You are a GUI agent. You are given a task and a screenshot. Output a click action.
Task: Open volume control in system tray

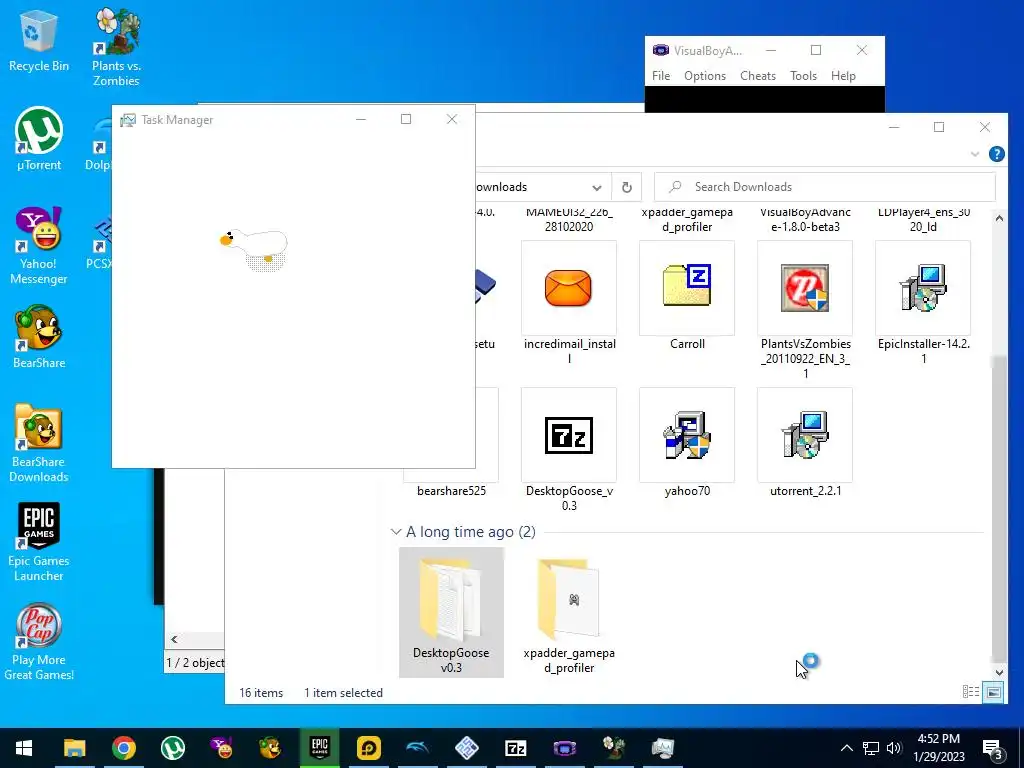894,748
